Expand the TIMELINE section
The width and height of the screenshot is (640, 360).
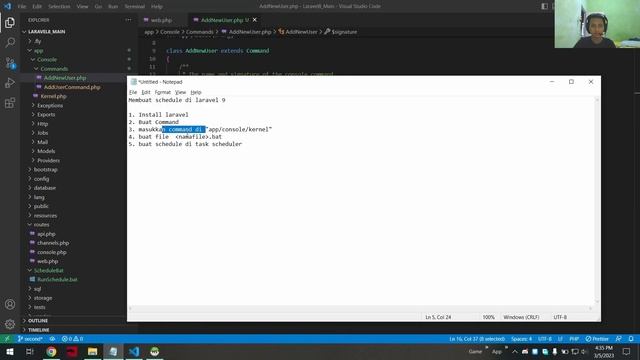pyautogui.click(x=38, y=330)
